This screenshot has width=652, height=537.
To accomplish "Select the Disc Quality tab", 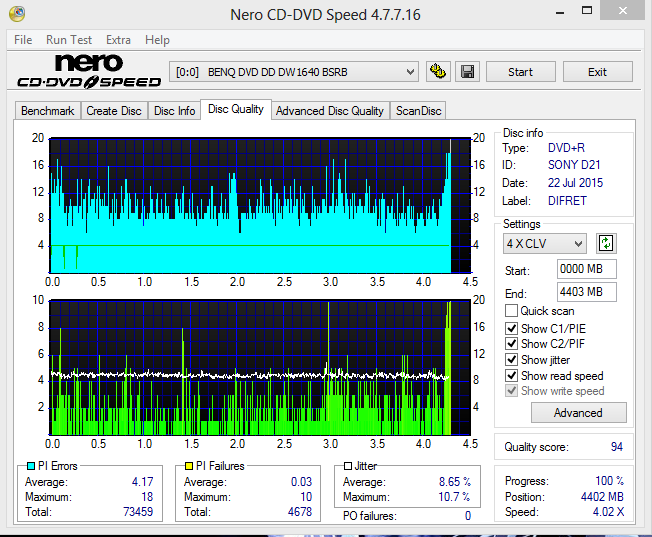I will 236,109.
